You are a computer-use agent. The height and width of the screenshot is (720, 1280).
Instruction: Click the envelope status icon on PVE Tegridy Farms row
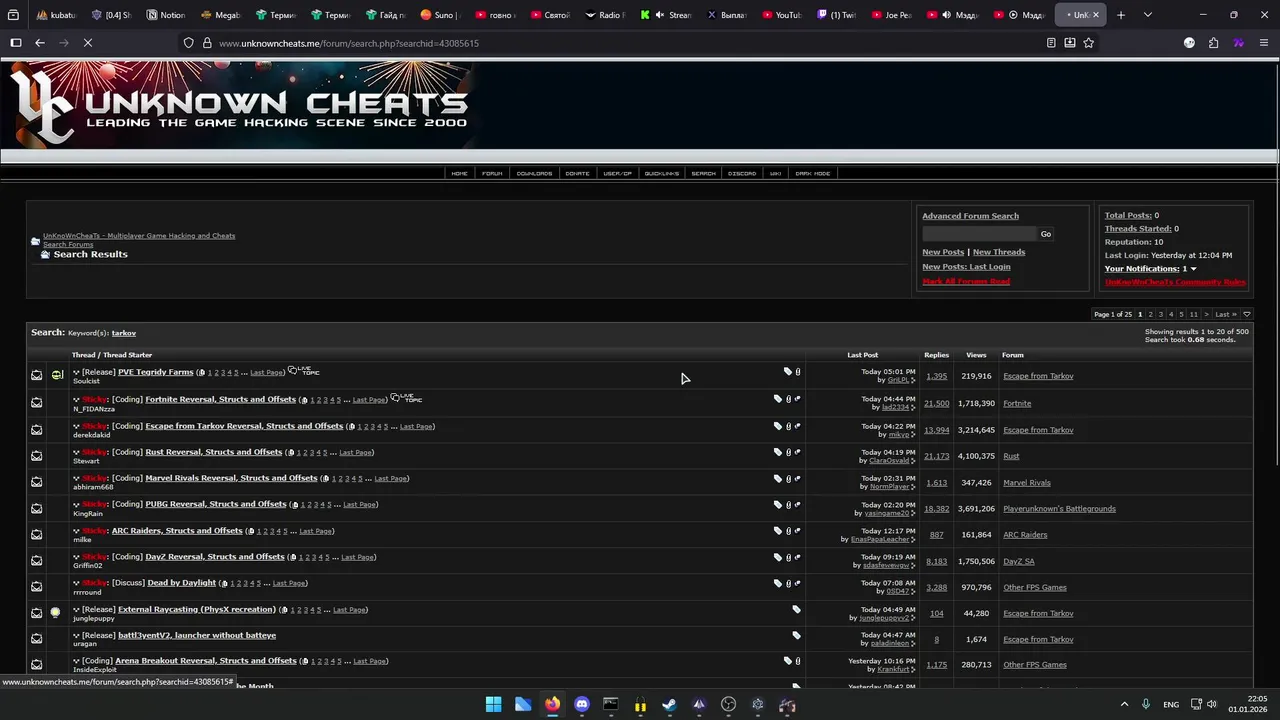click(x=36, y=375)
